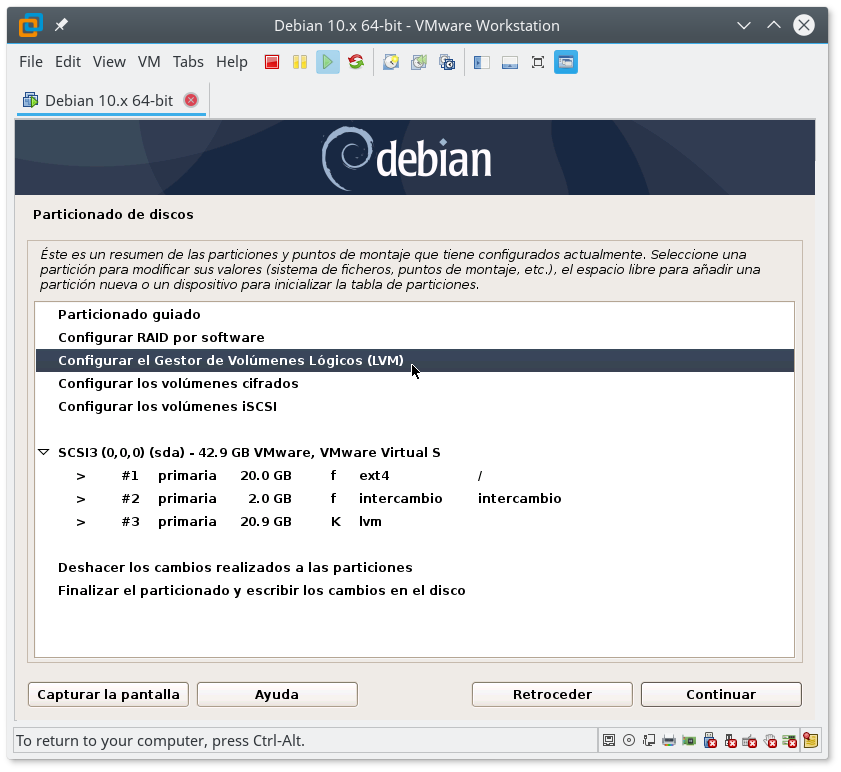Select the SCSI3 (0,0,0) (sda) disk row
The image size is (841, 772).
(415, 453)
